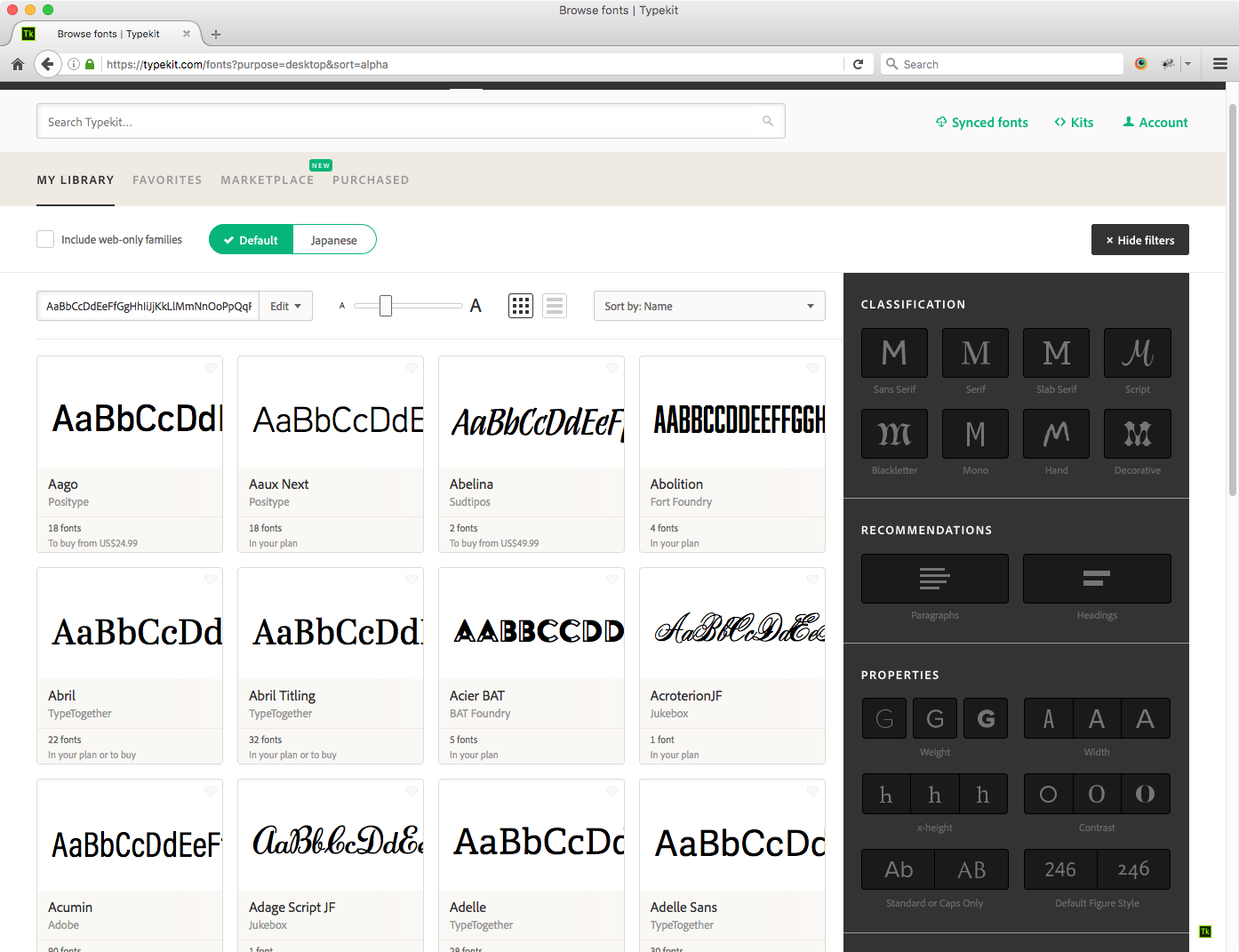
Task: Favorite the Aago font card
Action: tap(211, 368)
